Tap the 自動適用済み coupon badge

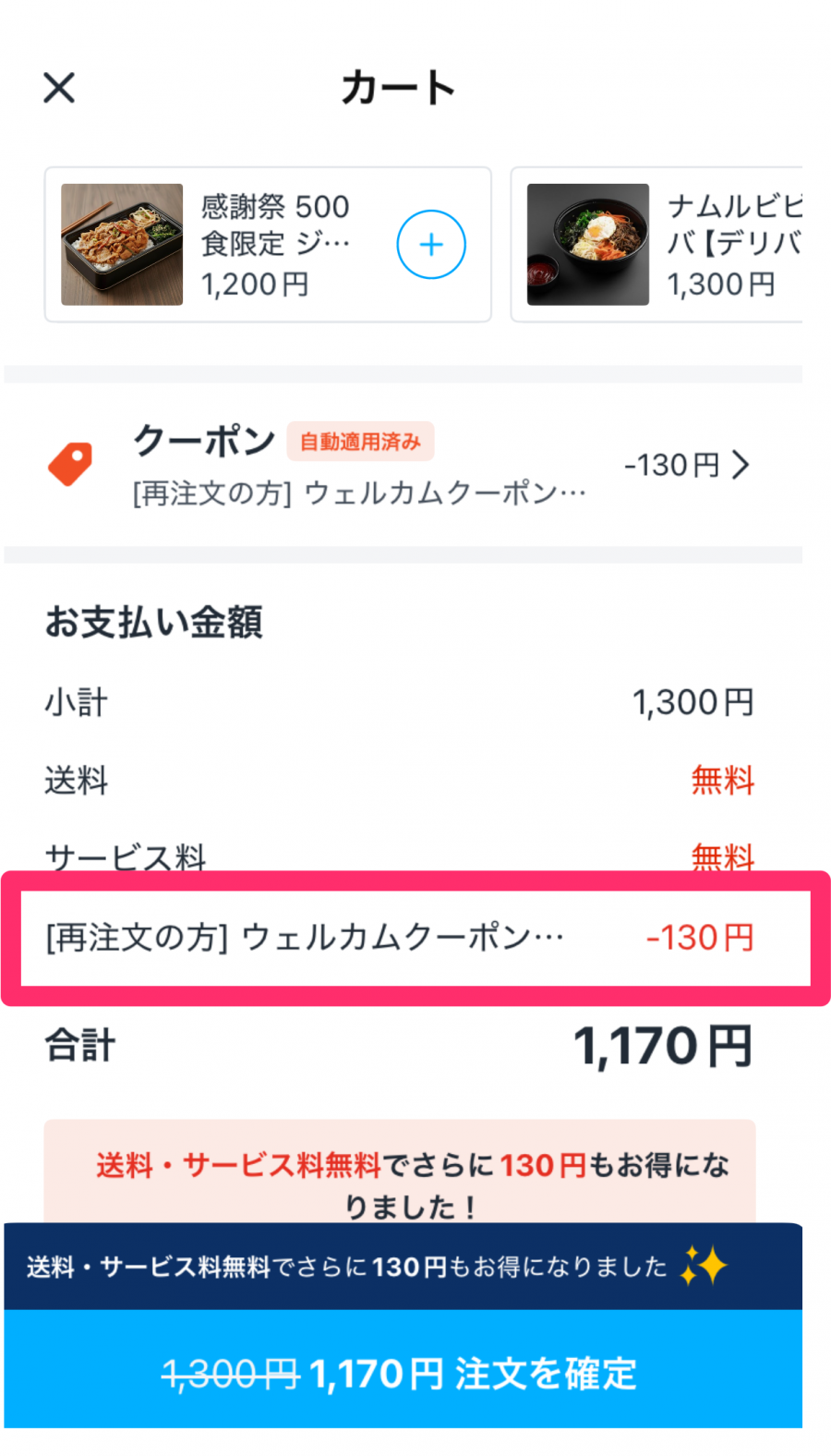tap(360, 442)
